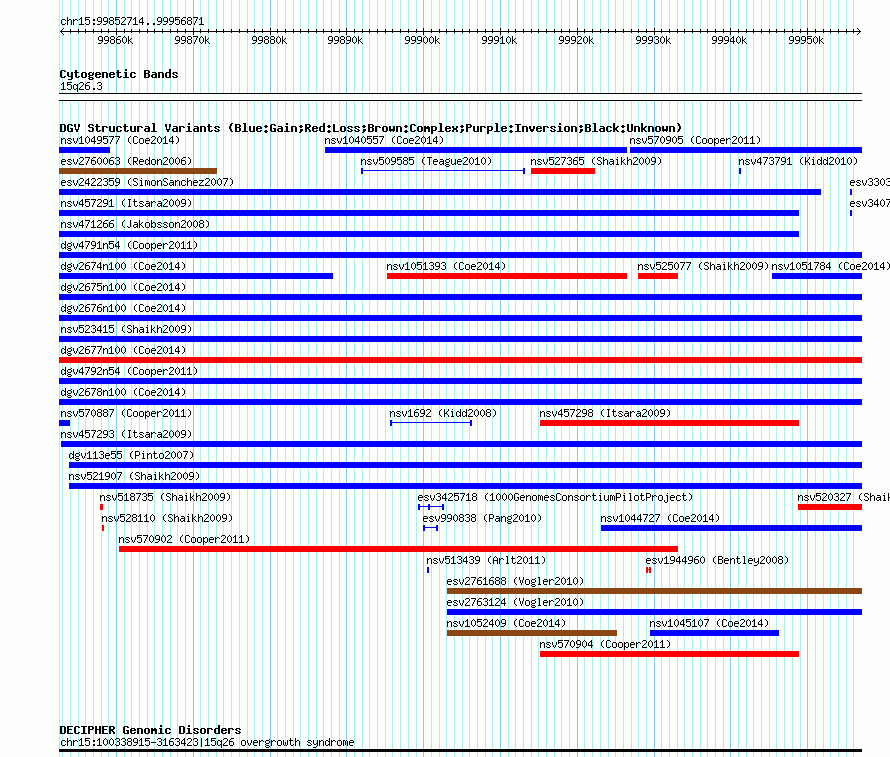
Task: Click esv990838 (Pang2010) variant label
Action: [482, 518]
